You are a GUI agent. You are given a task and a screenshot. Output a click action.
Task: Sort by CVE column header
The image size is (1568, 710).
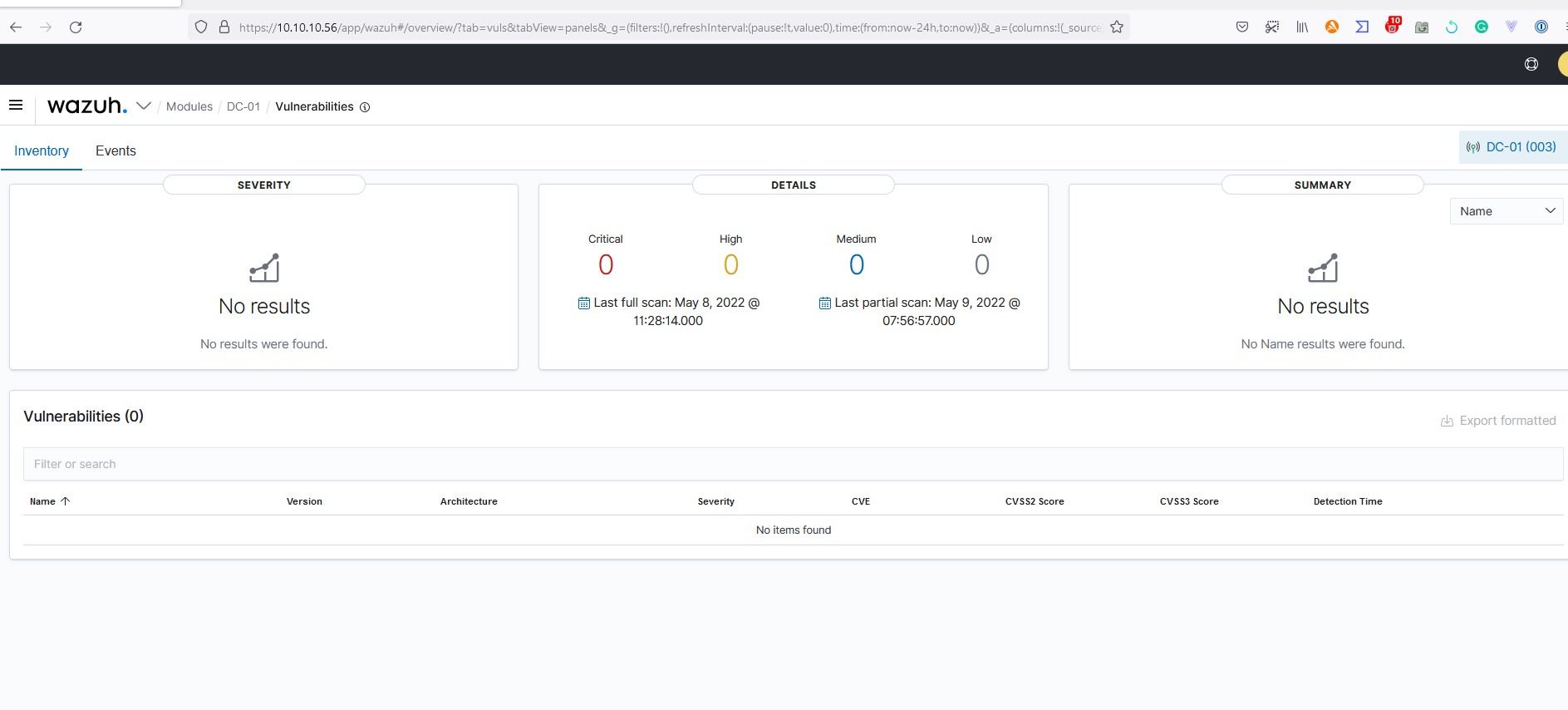pyautogui.click(x=861, y=501)
